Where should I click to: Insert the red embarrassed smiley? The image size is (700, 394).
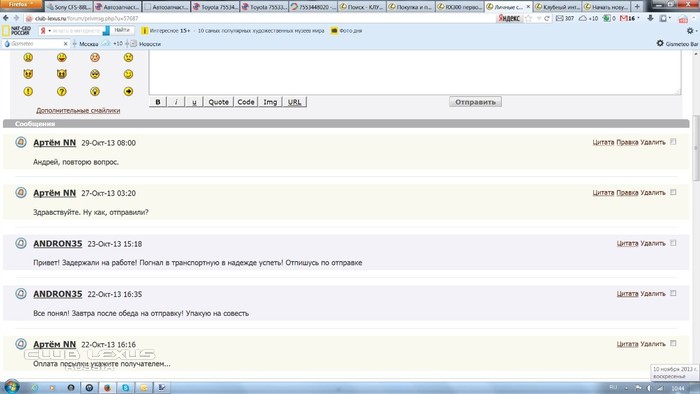tap(95, 57)
